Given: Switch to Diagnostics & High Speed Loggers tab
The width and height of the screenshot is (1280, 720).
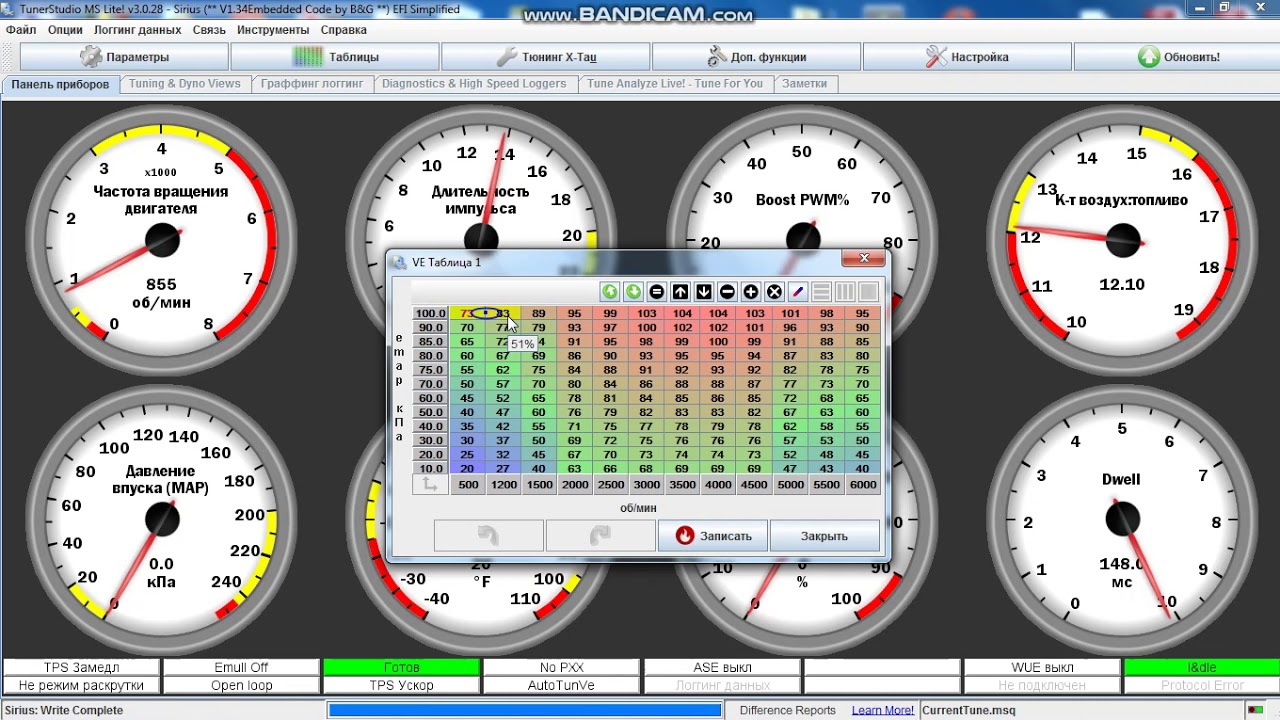Looking at the screenshot, I should 474,84.
